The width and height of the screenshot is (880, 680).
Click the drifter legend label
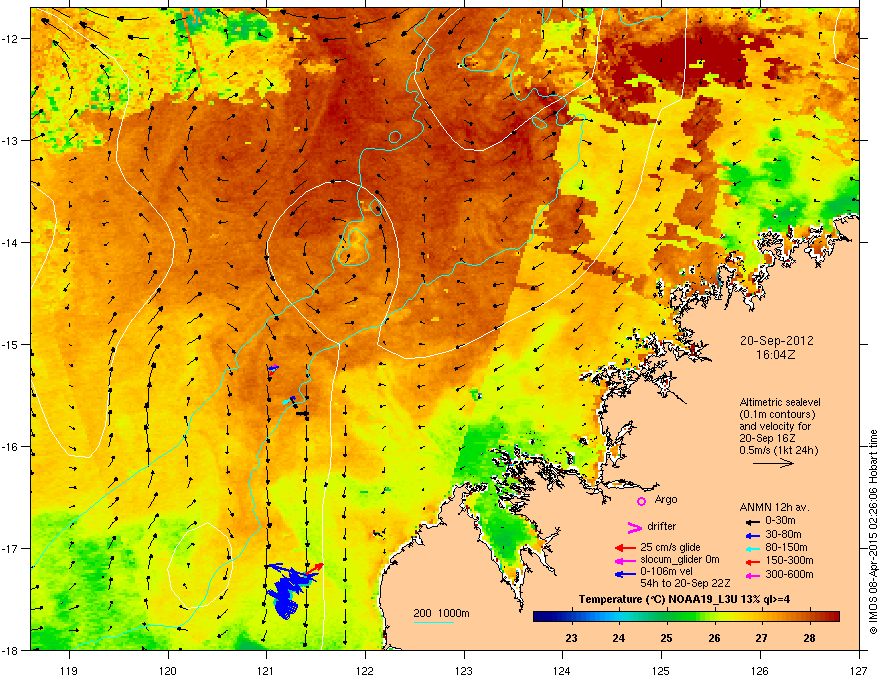point(662,526)
